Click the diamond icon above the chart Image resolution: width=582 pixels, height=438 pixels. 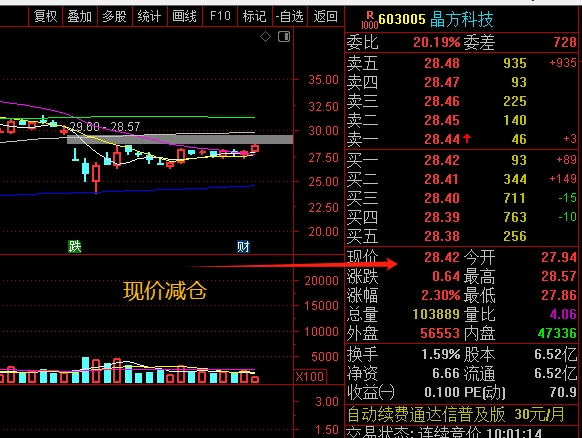265,37
